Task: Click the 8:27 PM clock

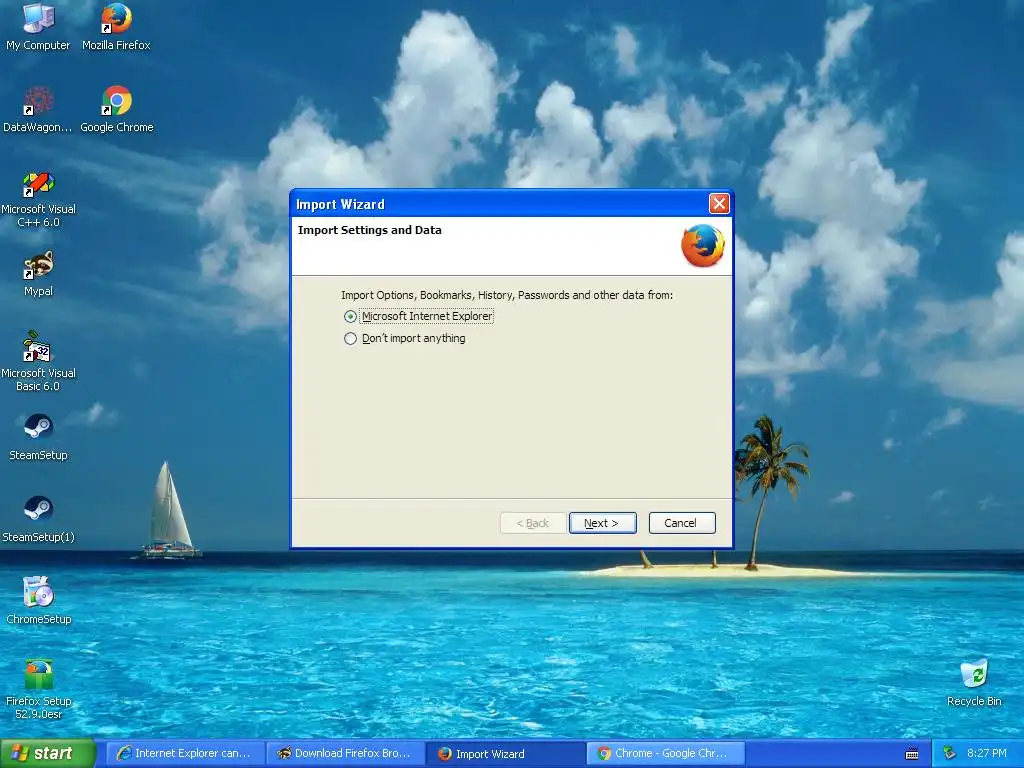Action: coord(987,754)
